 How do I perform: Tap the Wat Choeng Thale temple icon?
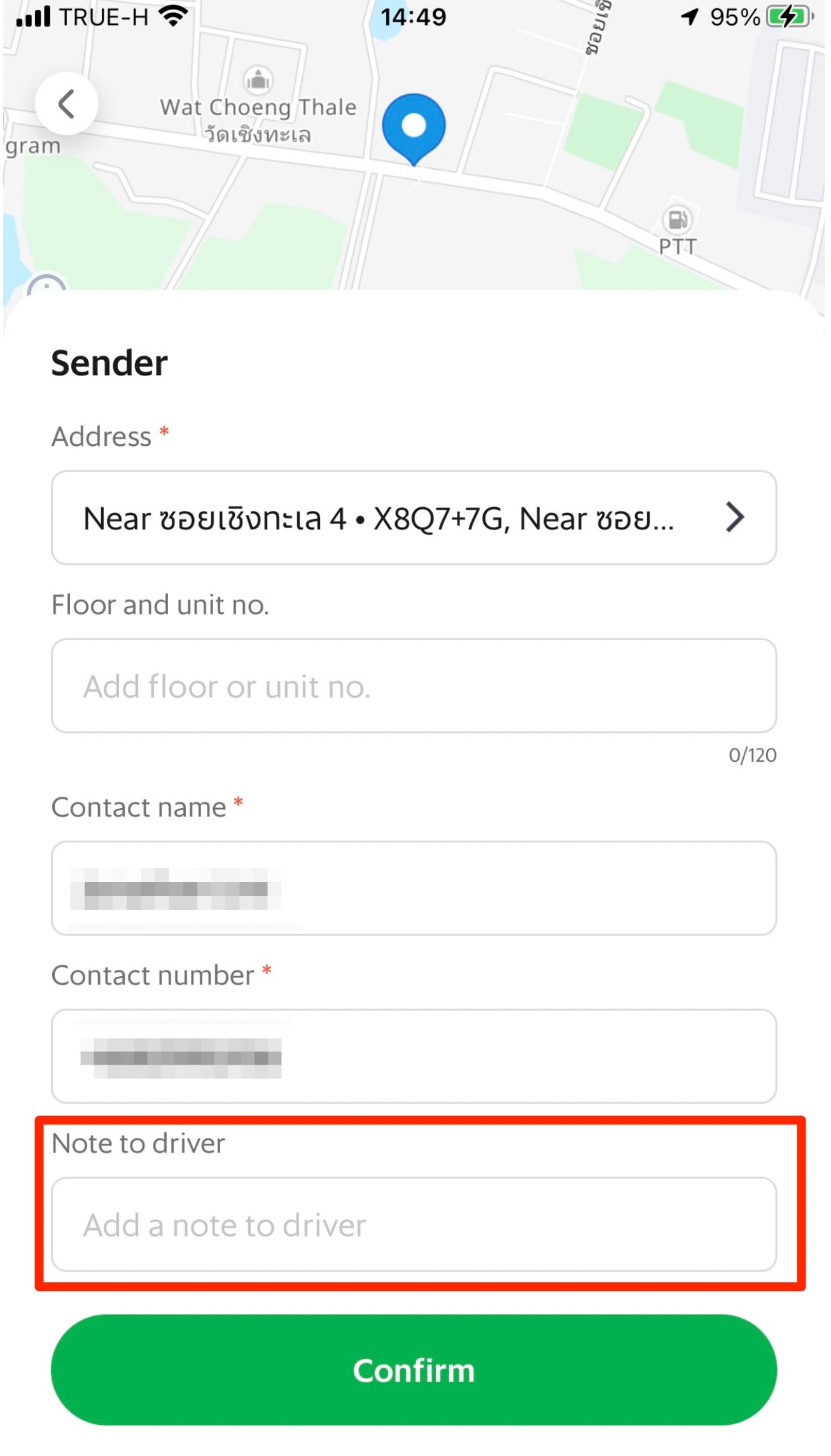point(258,80)
